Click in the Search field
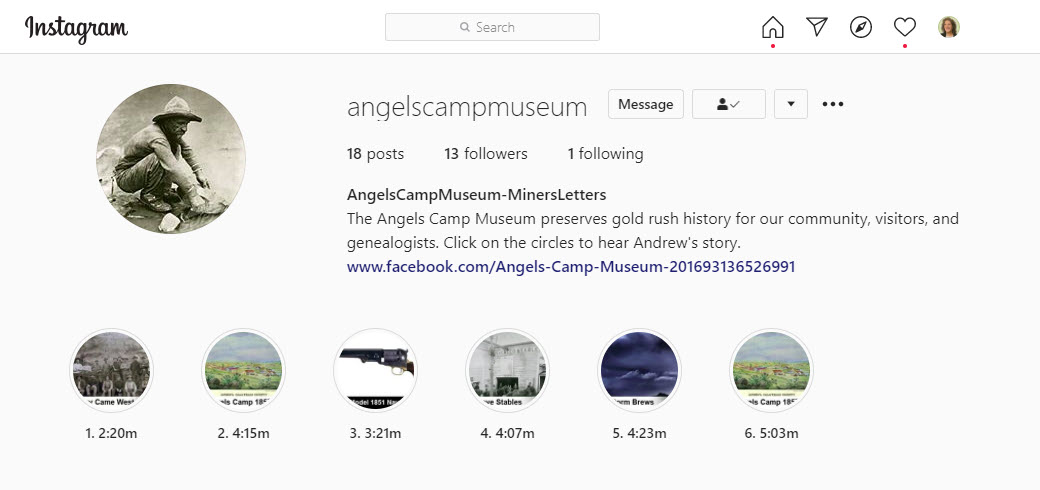The image size is (1040, 490). (492, 27)
